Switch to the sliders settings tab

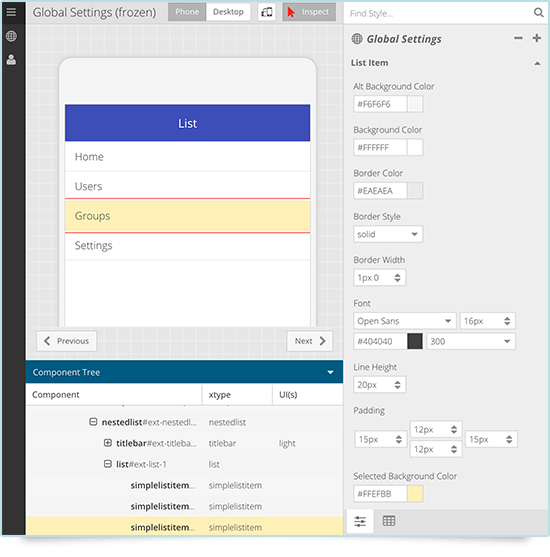(x=360, y=521)
